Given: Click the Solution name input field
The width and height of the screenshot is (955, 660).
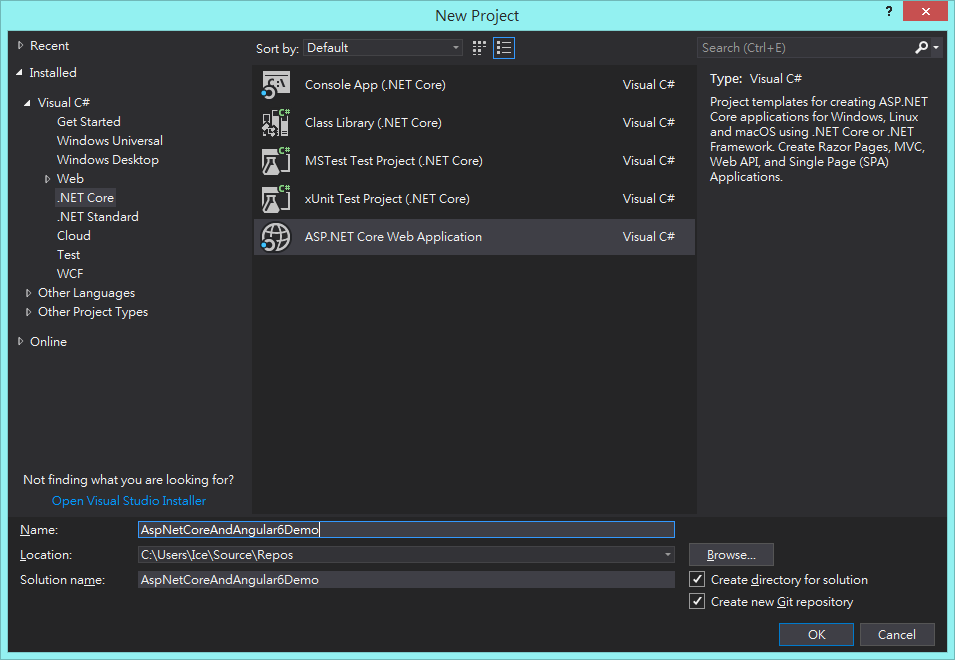Looking at the screenshot, I should point(406,580).
